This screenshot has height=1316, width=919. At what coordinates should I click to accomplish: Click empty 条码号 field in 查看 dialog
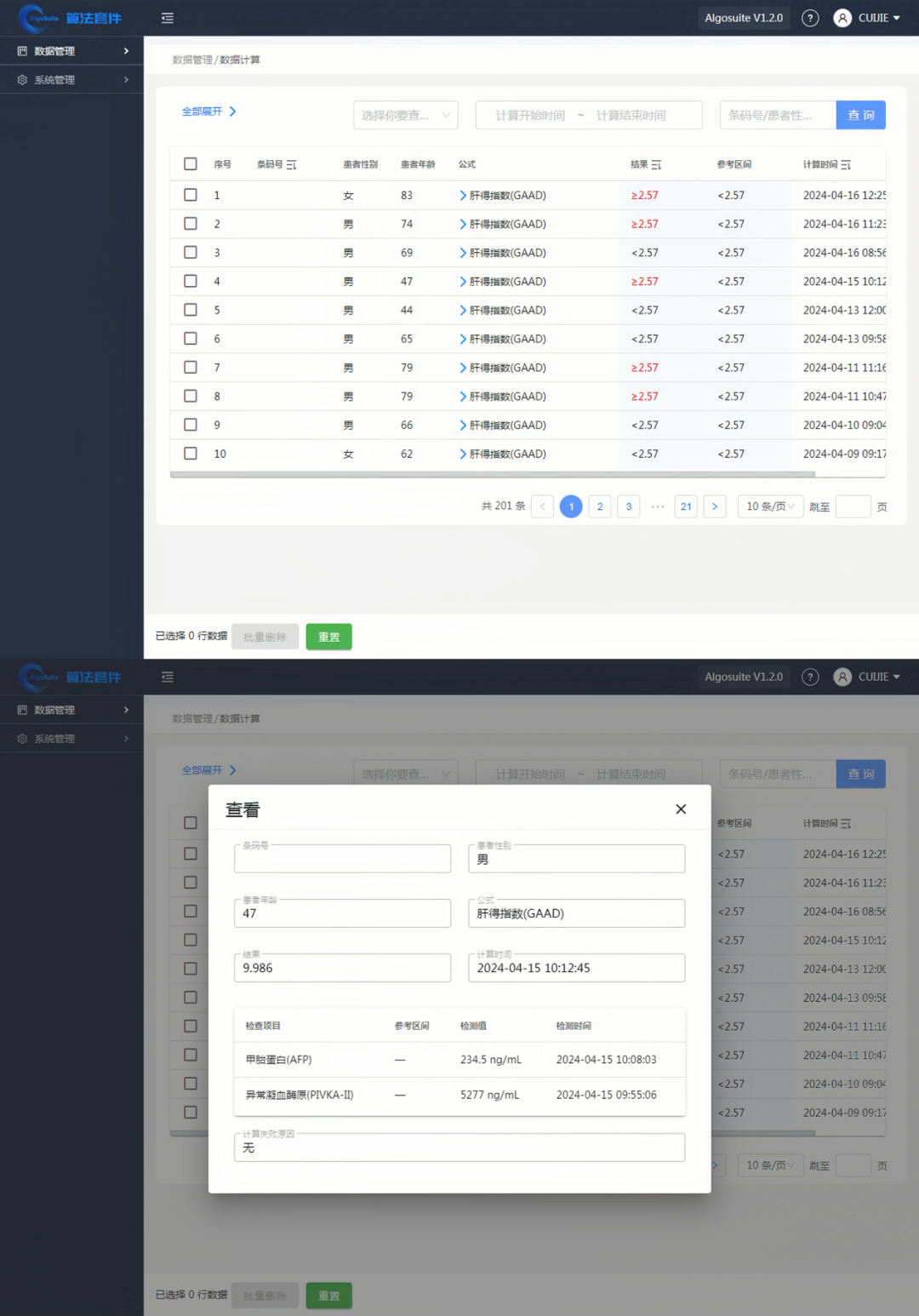(x=343, y=858)
